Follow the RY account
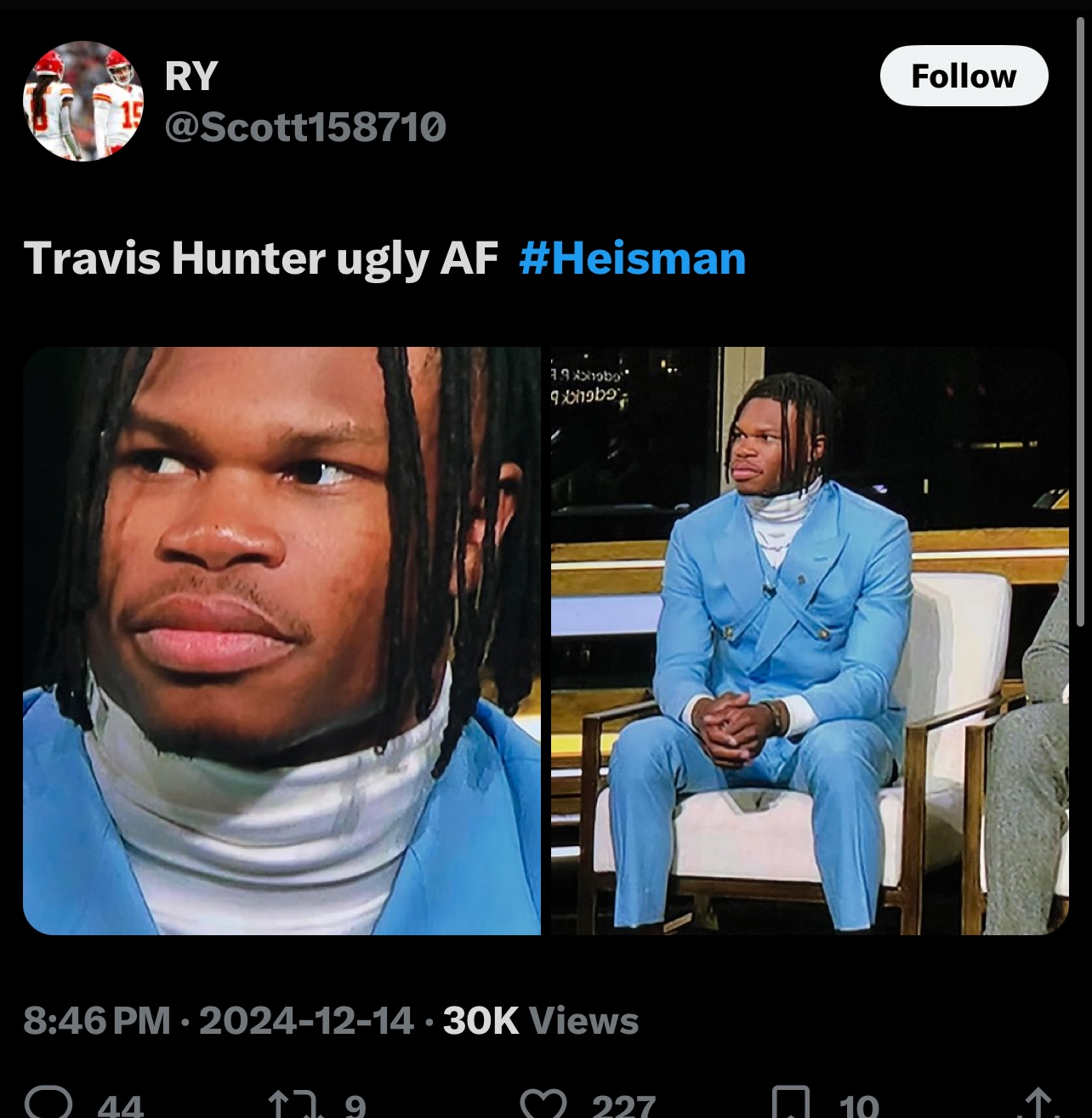Viewport: 1092px width, 1118px height. 964,76
